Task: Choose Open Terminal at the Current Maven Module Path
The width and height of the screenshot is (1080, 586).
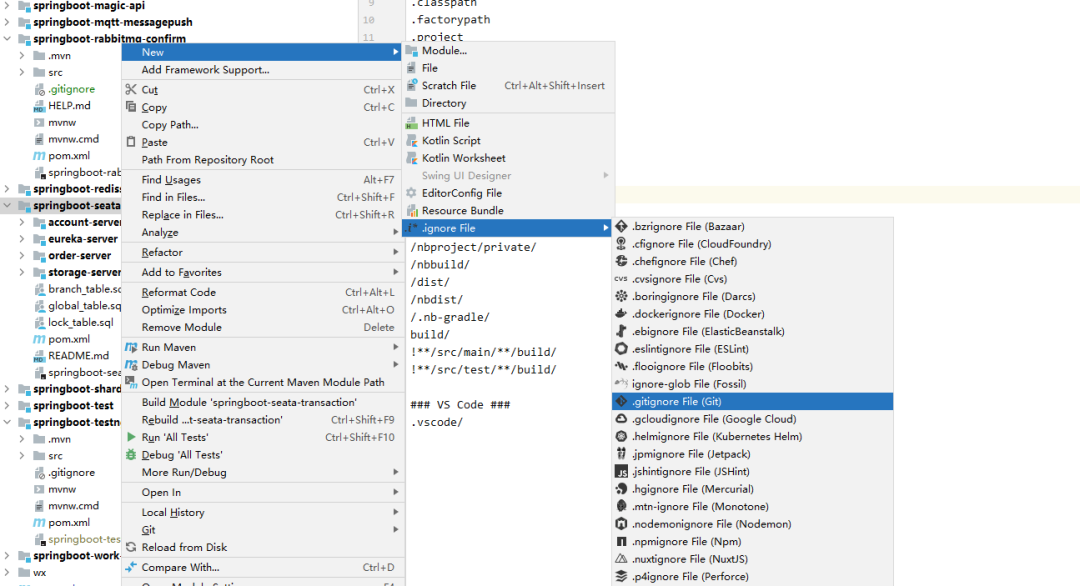Action: tap(262, 382)
